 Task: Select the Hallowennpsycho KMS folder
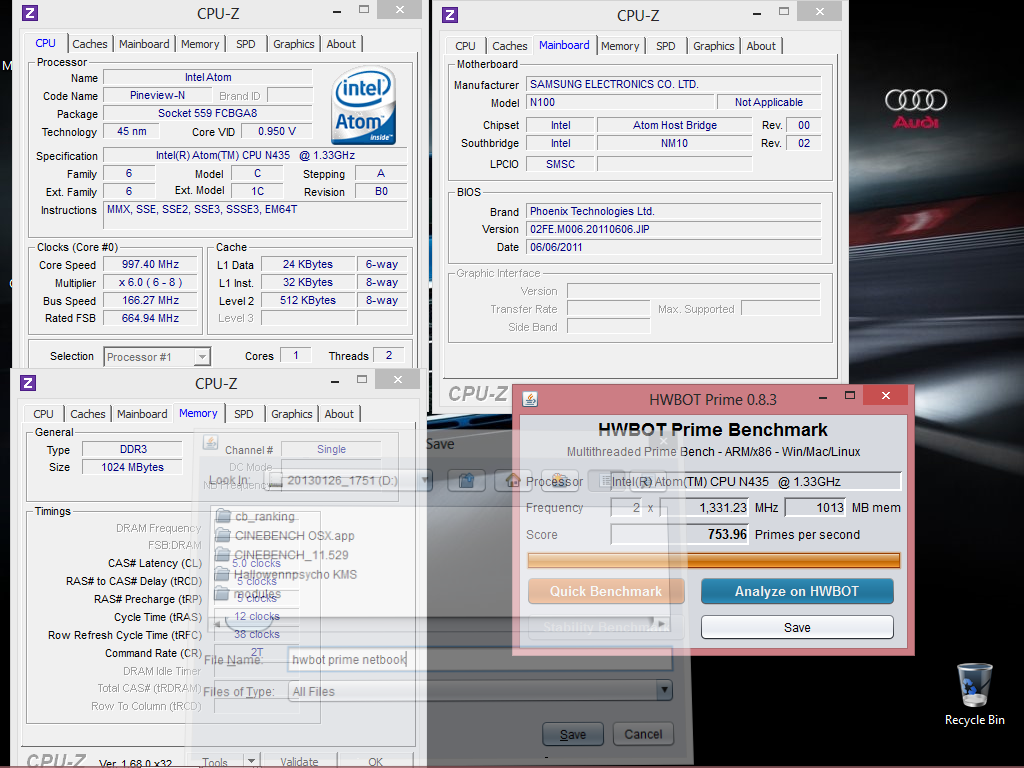point(287,575)
